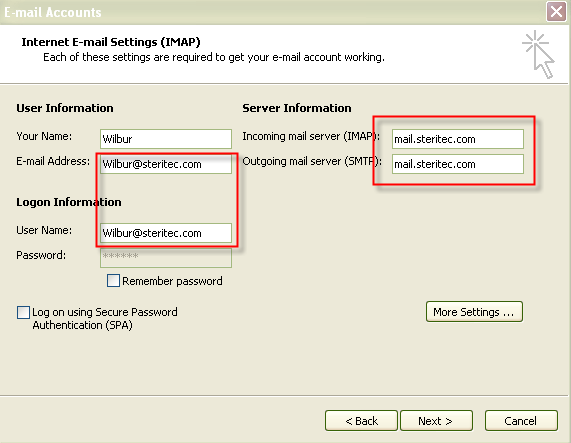The width and height of the screenshot is (571, 443).
Task: Close the E-mail Accounts dialog
Action: pos(556,12)
